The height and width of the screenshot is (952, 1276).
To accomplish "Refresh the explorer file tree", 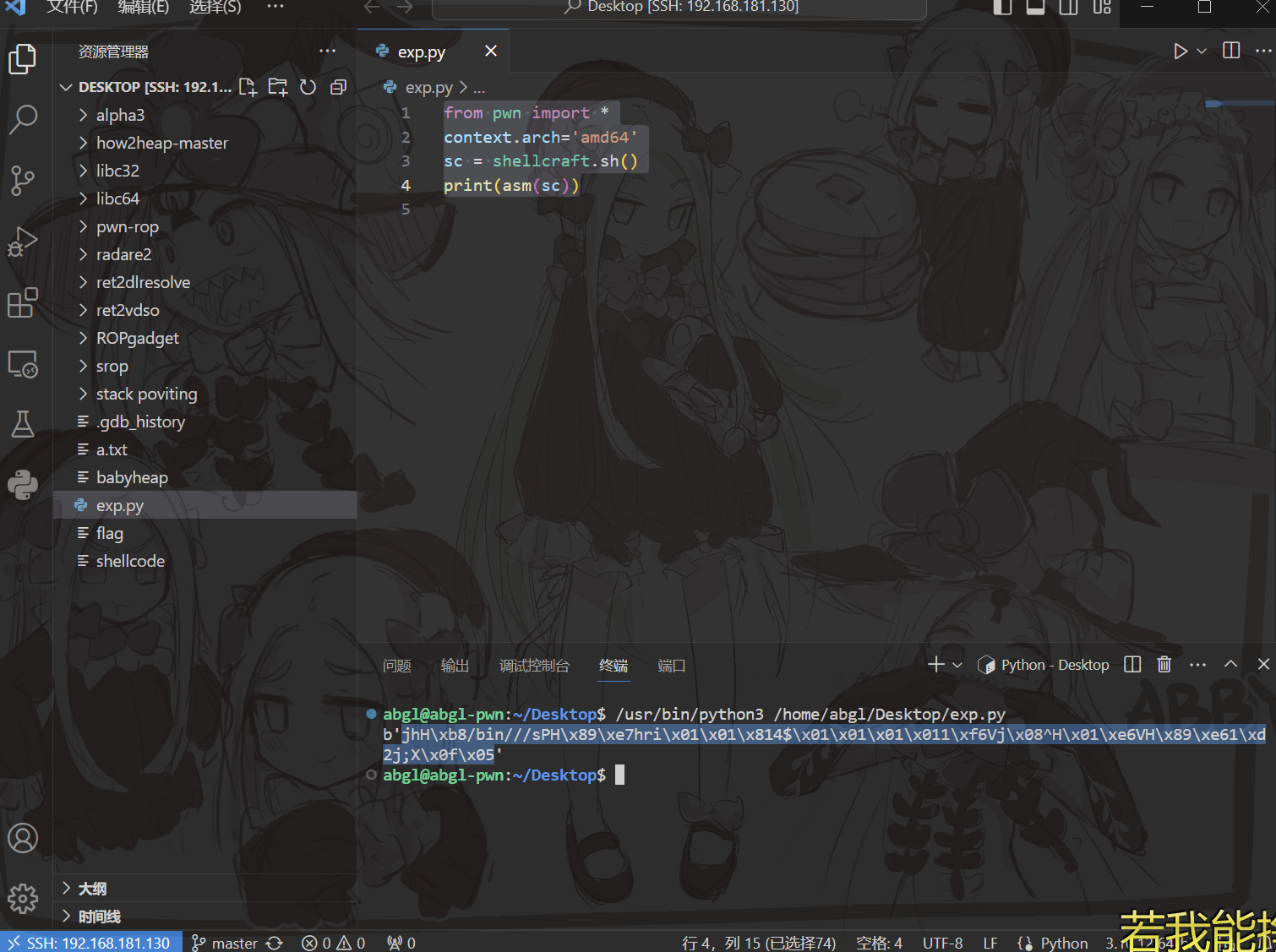I will pos(308,87).
